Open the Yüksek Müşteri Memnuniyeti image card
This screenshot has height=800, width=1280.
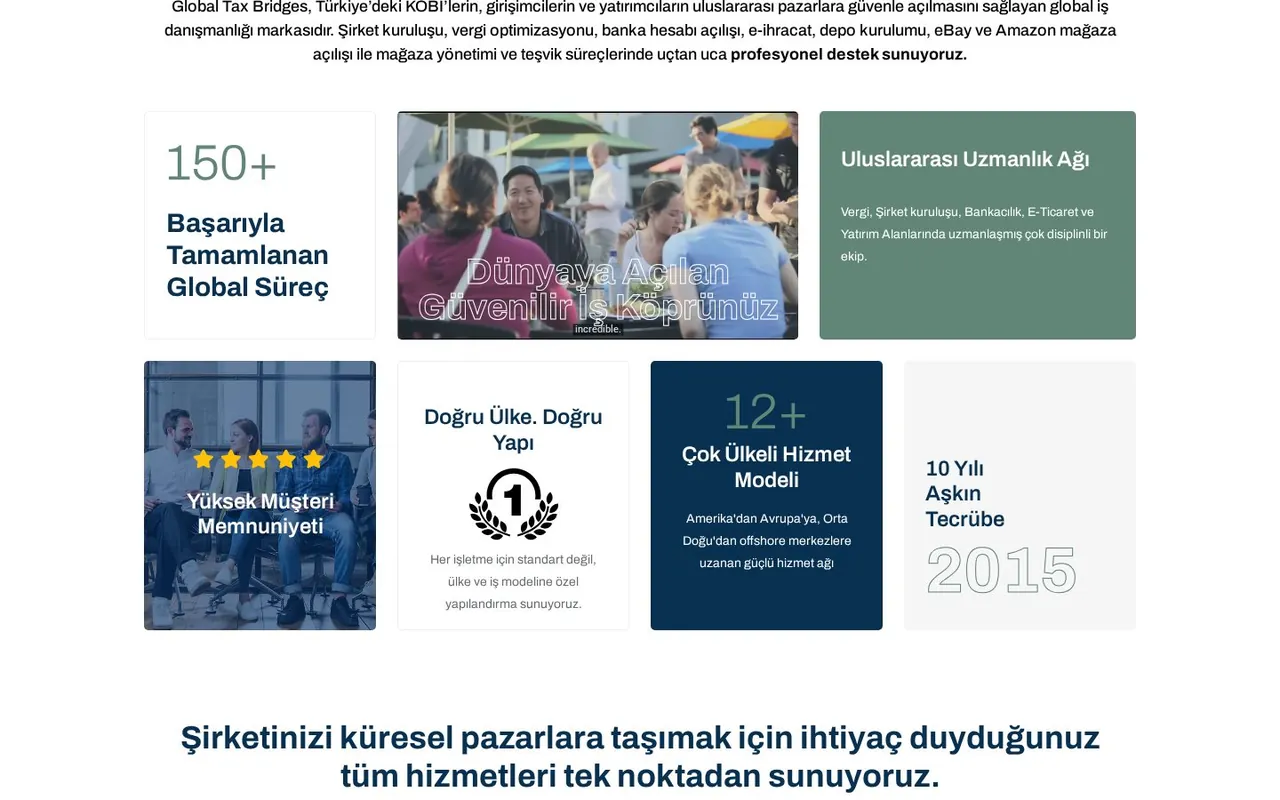260,495
